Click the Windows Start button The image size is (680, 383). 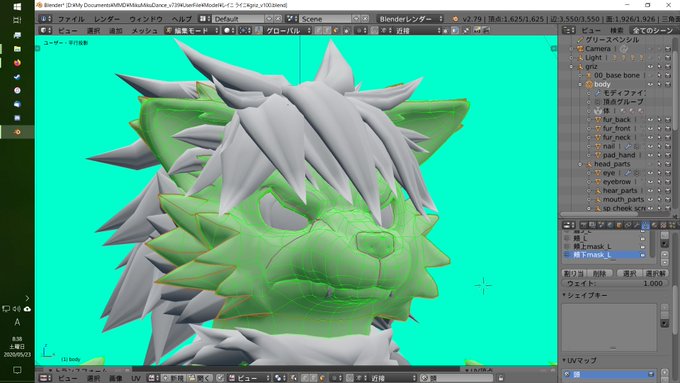click(17, 7)
